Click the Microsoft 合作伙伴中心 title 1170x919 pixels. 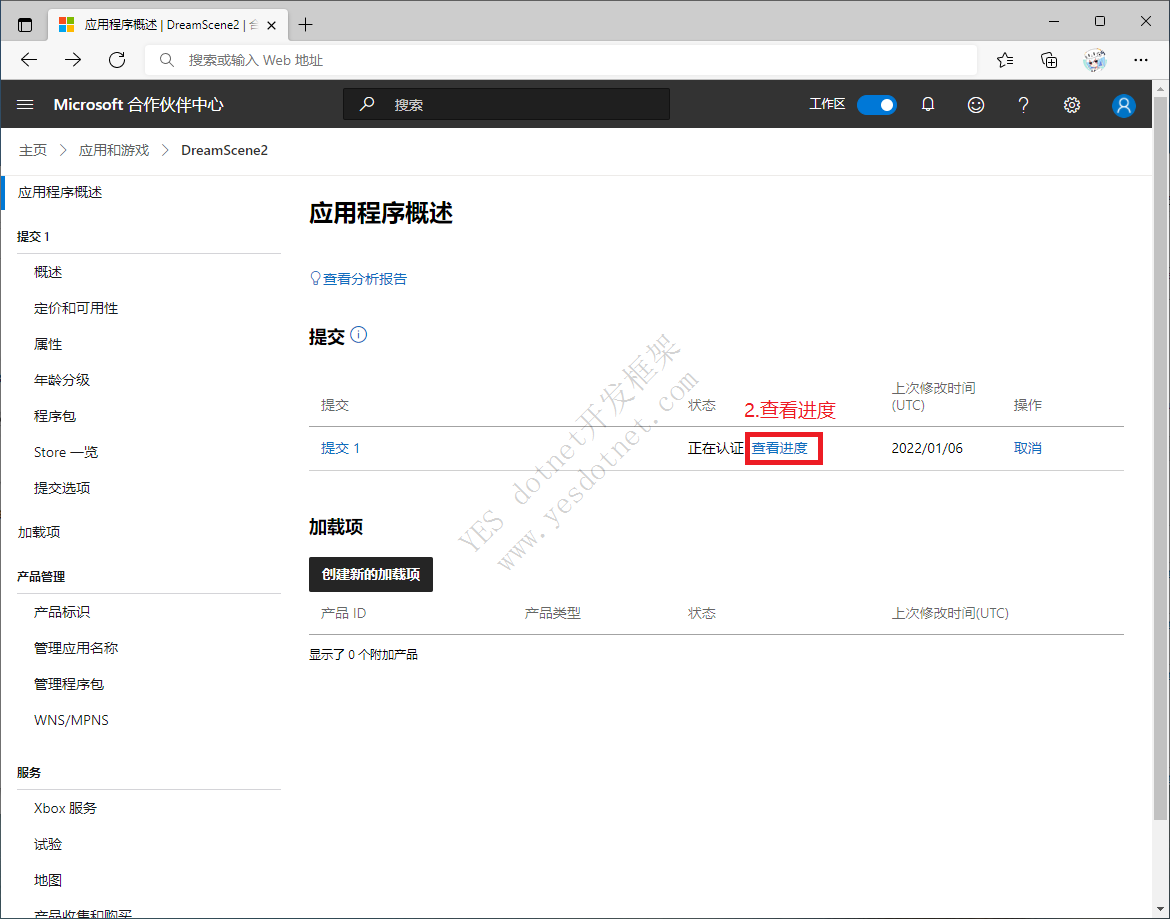pyautogui.click(x=138, y=105)
